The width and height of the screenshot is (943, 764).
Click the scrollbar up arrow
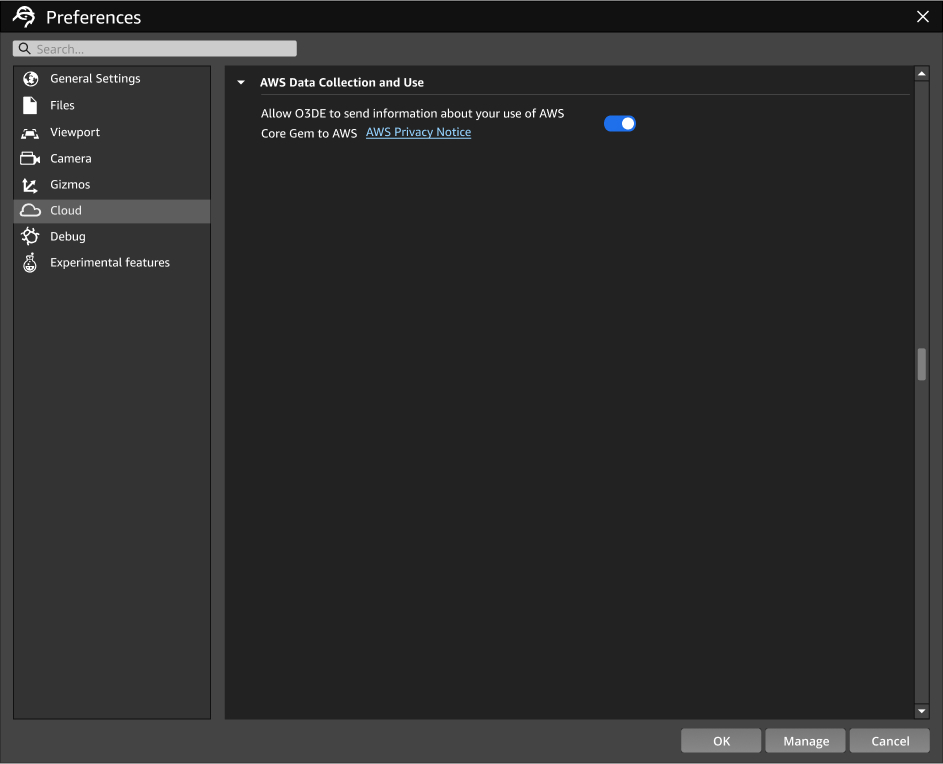tap(922, 73)
